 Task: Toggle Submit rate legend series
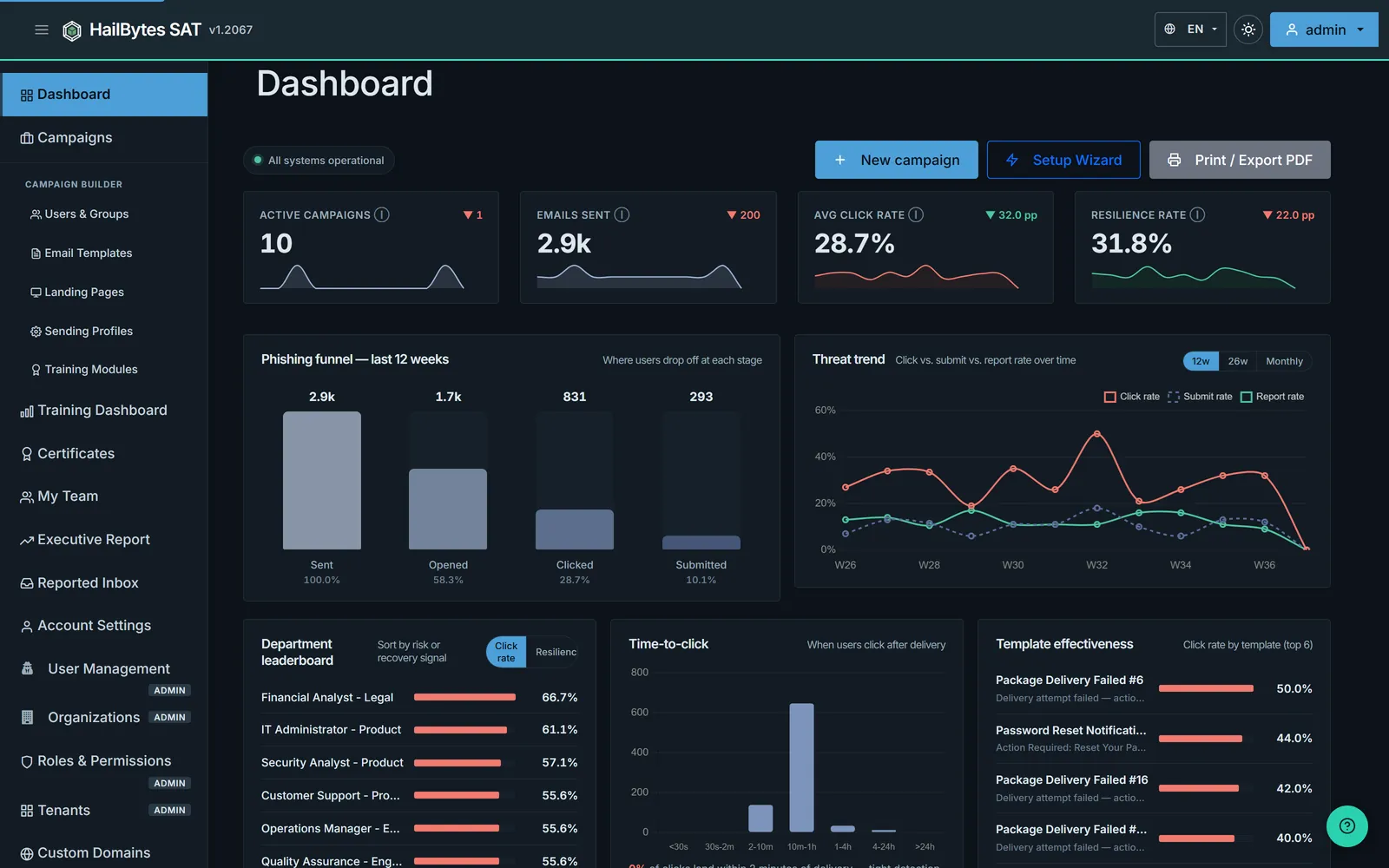[1200, 397]
